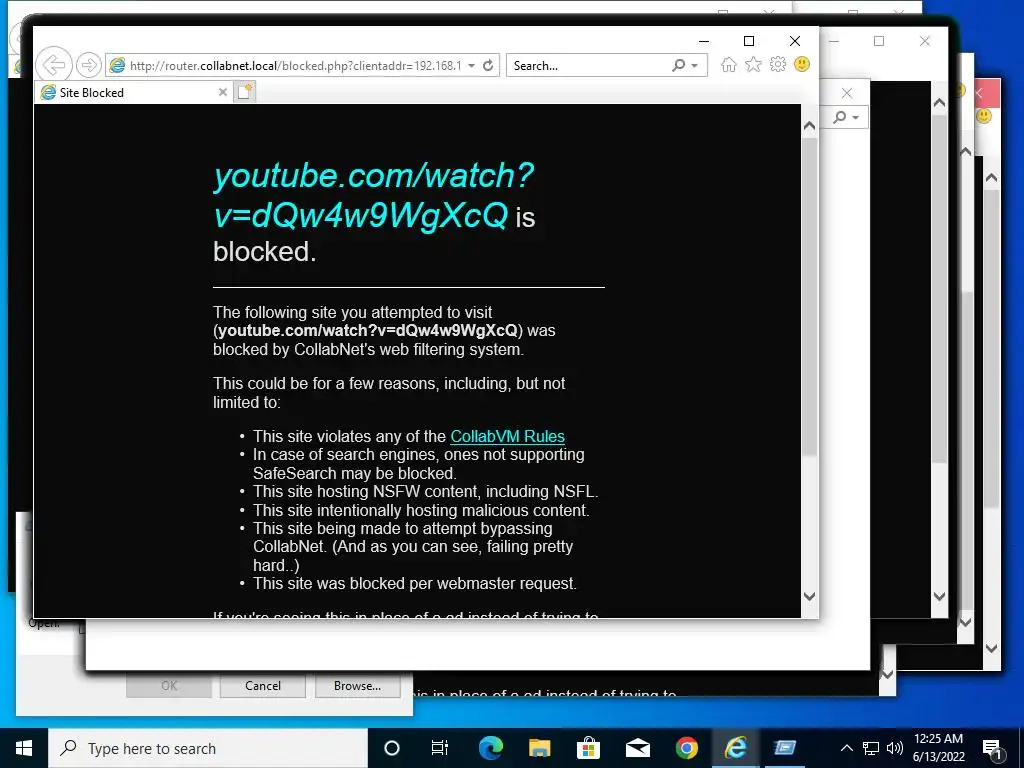Click the Cancel button in Run dialog

pyautogui.click(x=263, y=686)
